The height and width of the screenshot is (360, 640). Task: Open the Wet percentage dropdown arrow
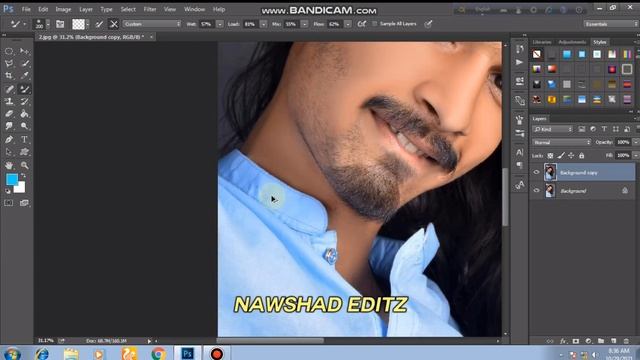[x=220, y=24]
